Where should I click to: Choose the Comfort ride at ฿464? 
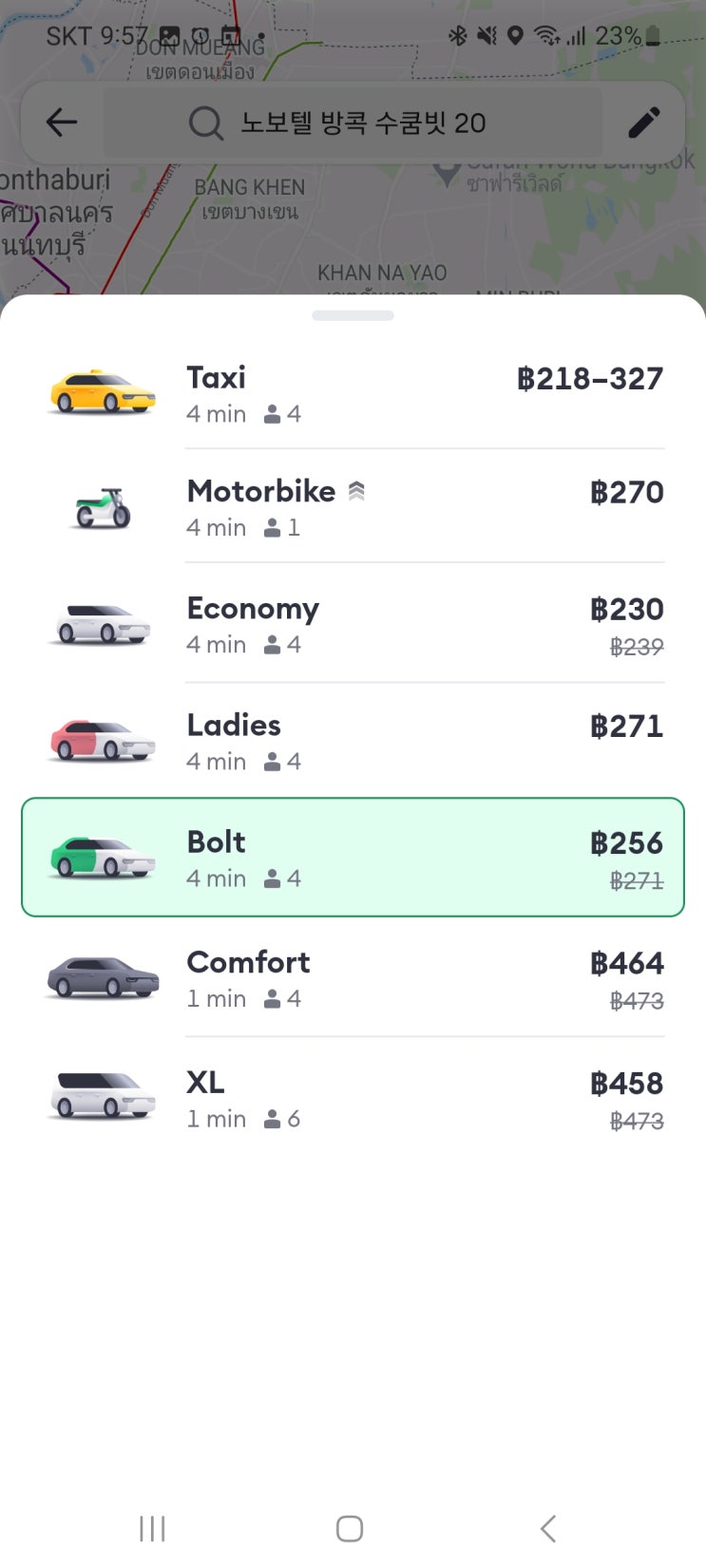pyautogui.click(x=353, y=977)
